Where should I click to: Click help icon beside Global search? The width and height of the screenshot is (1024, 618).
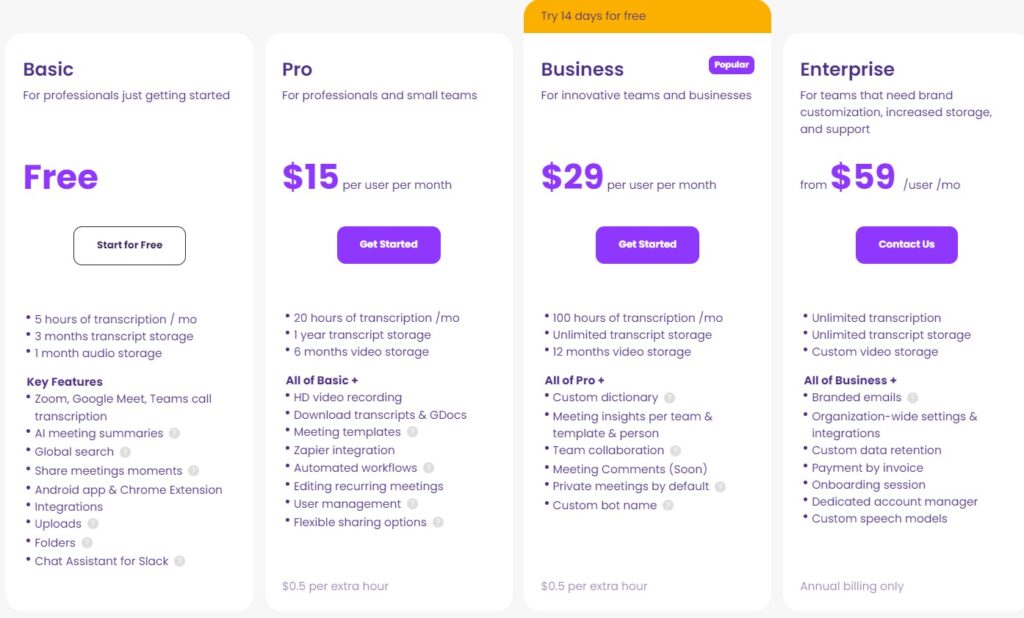click(x=126, y=452)
